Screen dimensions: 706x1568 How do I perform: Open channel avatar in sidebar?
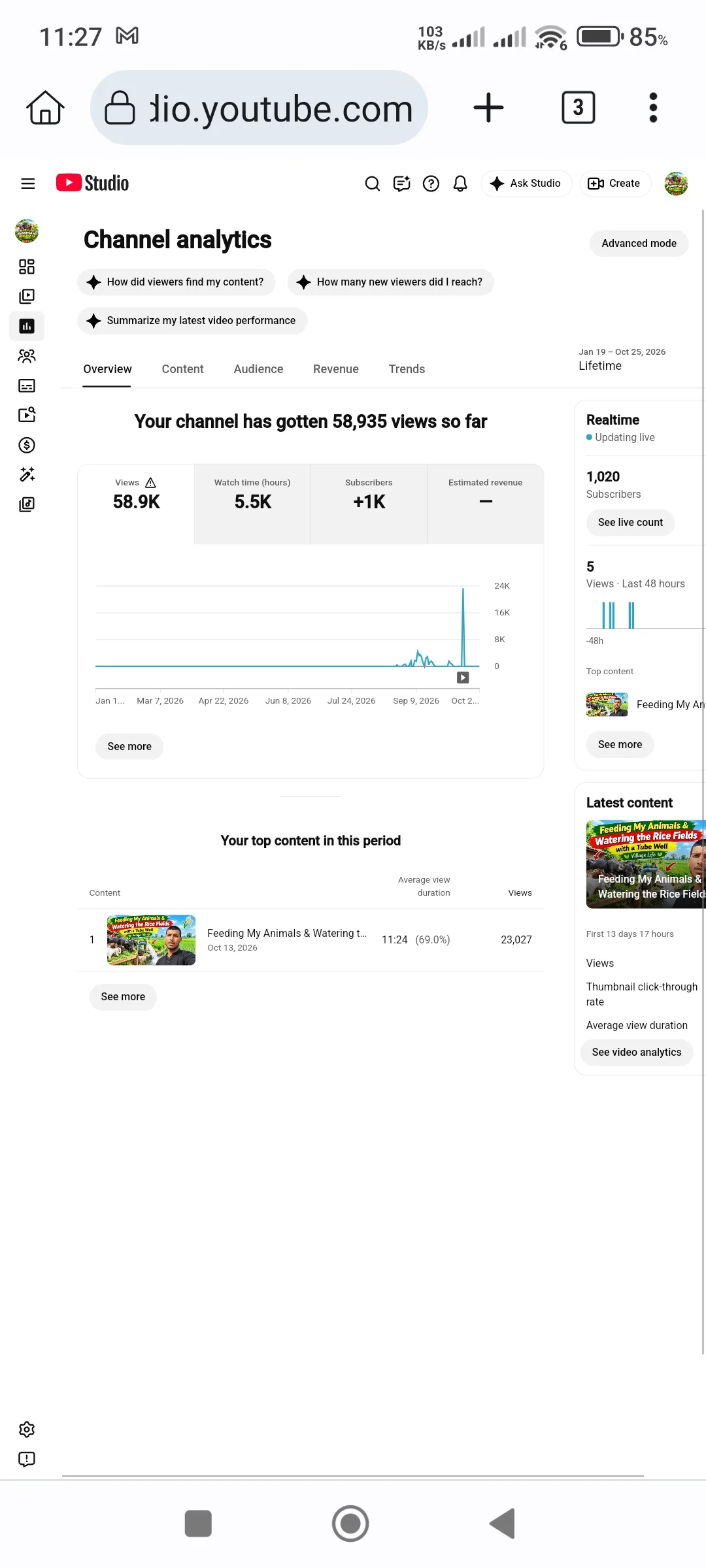(27, 231)
